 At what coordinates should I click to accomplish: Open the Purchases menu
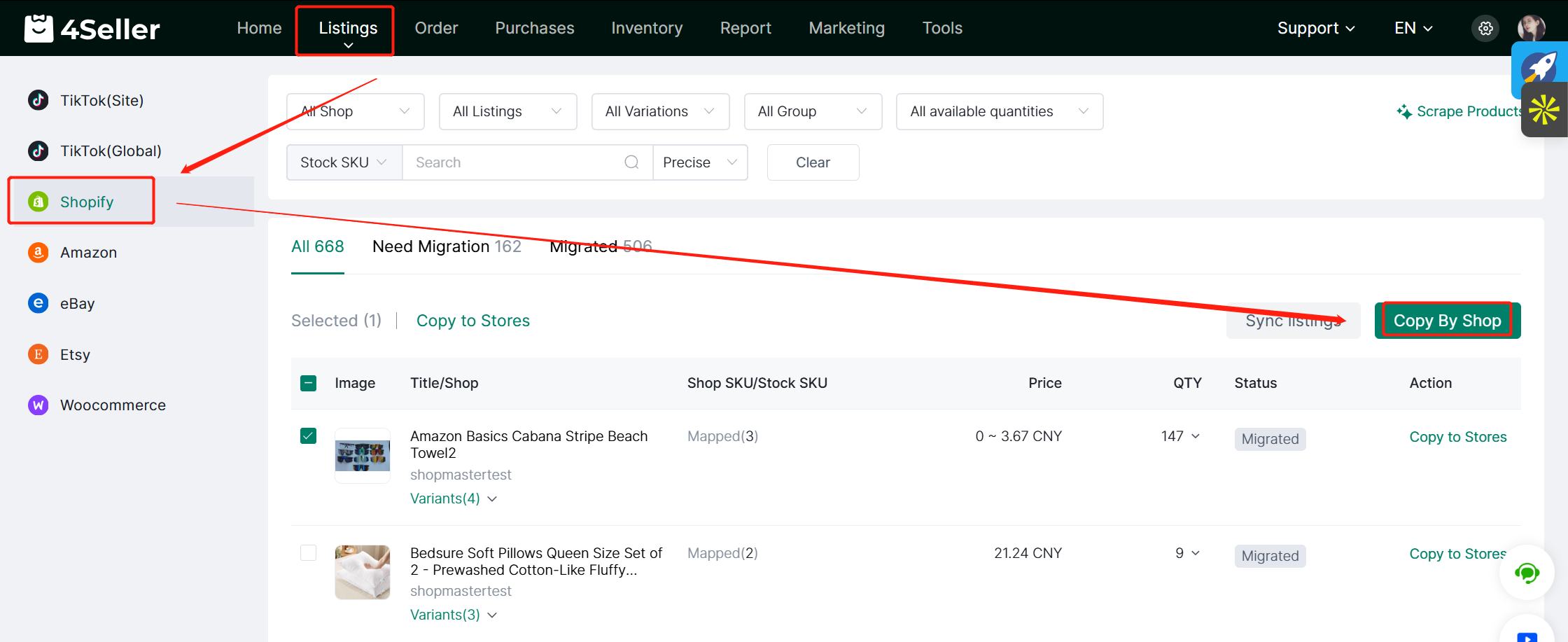pos(535,28)
